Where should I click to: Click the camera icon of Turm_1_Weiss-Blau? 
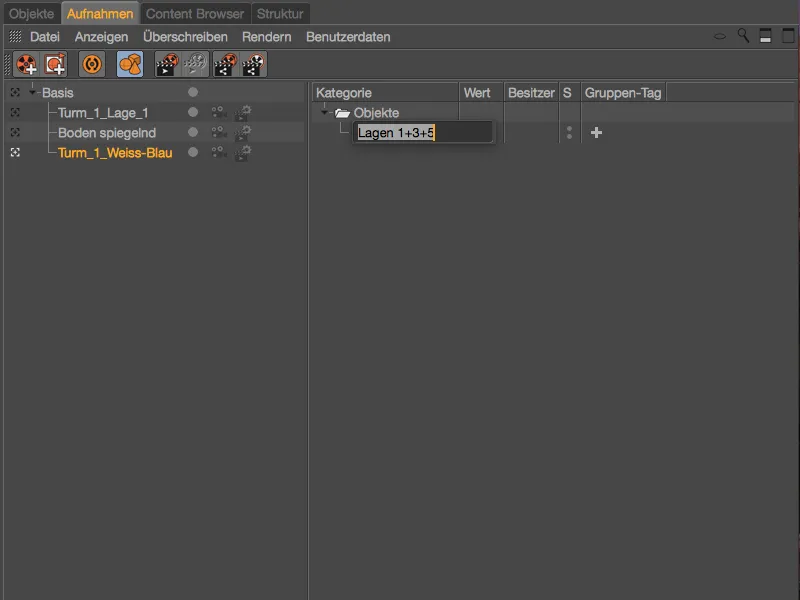pyautogui.click(x=218, y=152)
